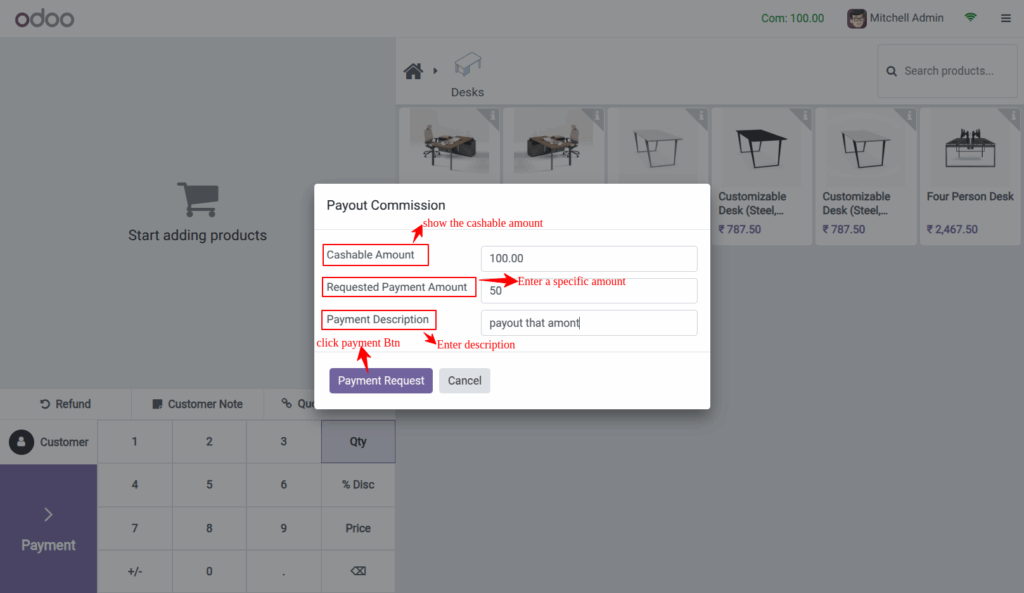Cancel the Payout Commission dialog
The image size is (1024, 593).
click(x=464, y=380)
